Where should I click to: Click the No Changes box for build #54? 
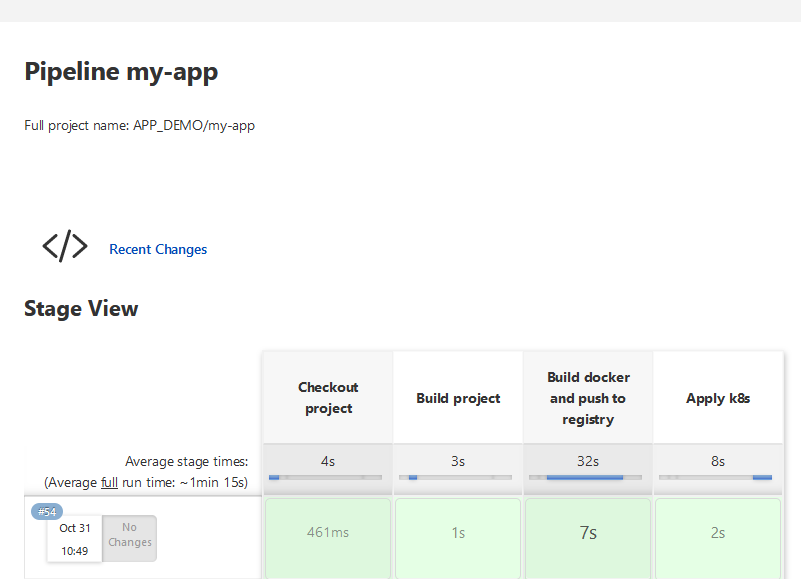point(130,536)
